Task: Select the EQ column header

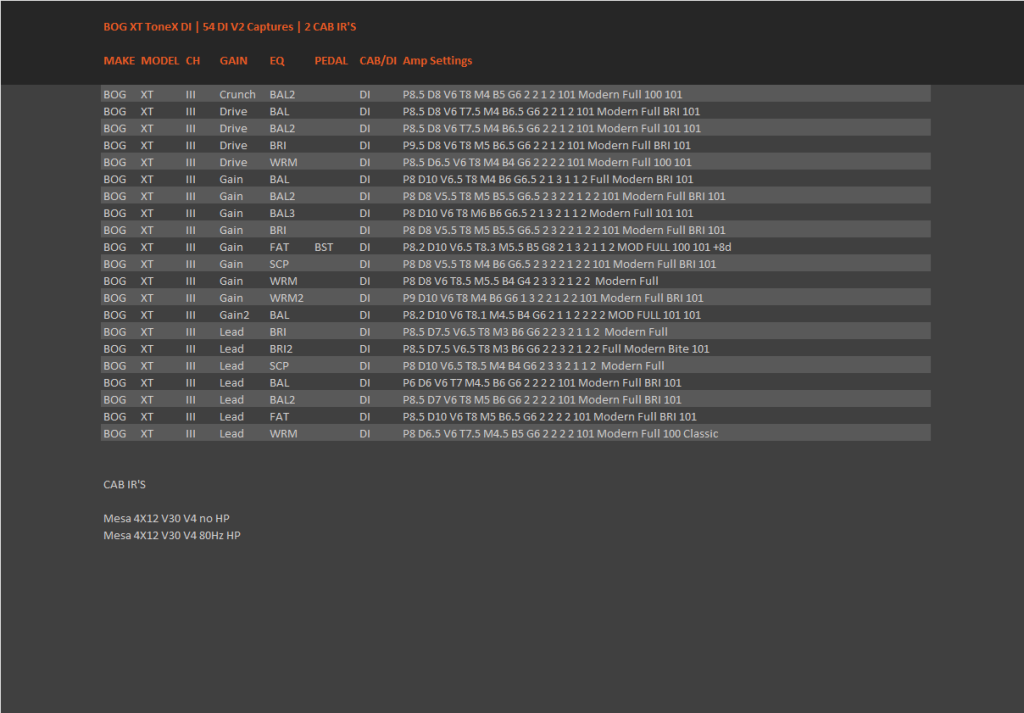Action: point(277,61)
